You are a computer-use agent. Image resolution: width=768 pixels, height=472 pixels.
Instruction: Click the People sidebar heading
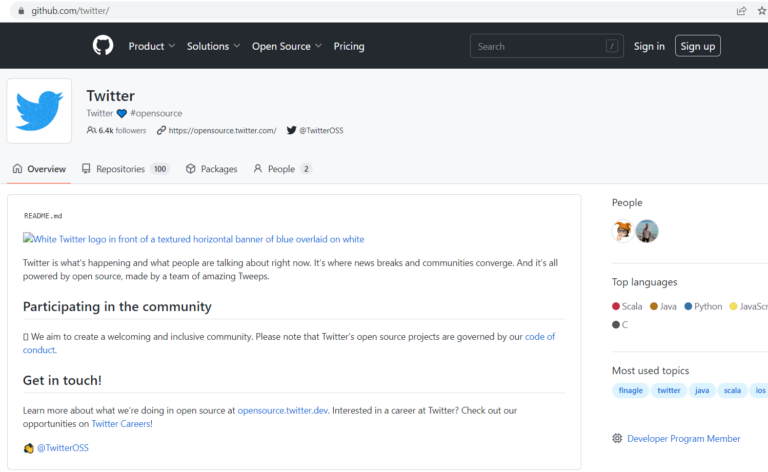pos(627,203)
